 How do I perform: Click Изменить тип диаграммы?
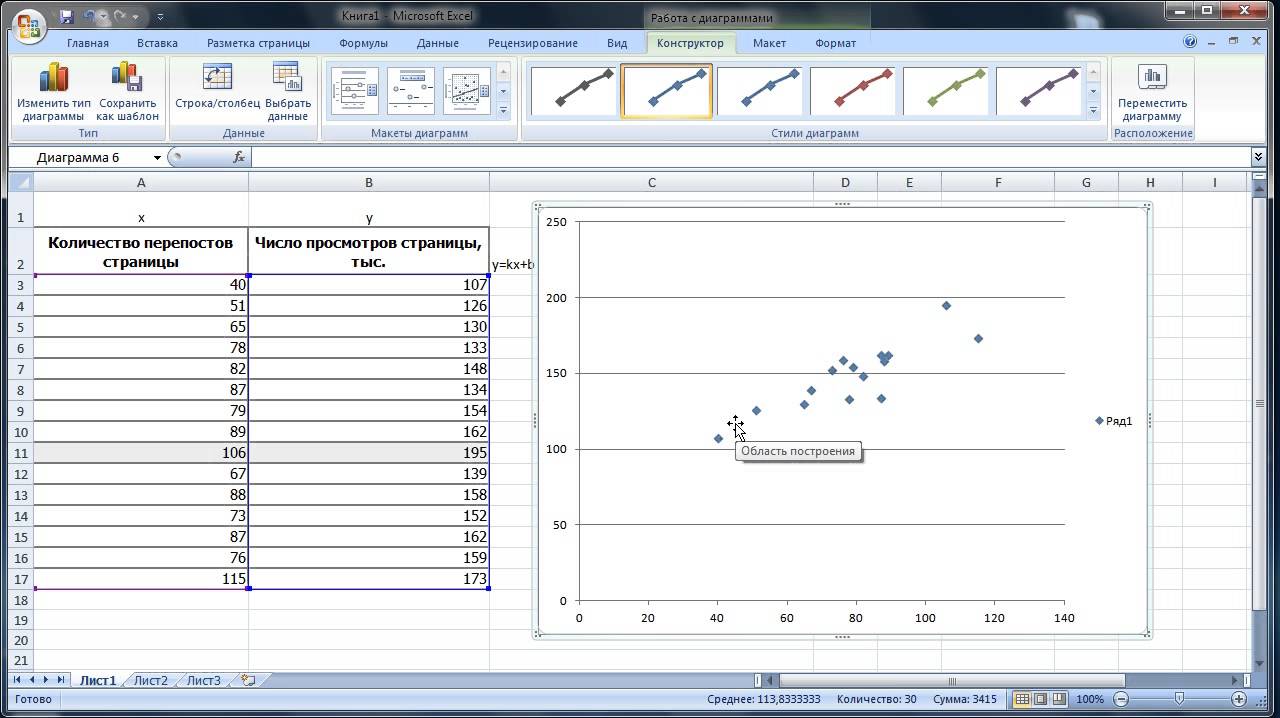coord(54,92)
